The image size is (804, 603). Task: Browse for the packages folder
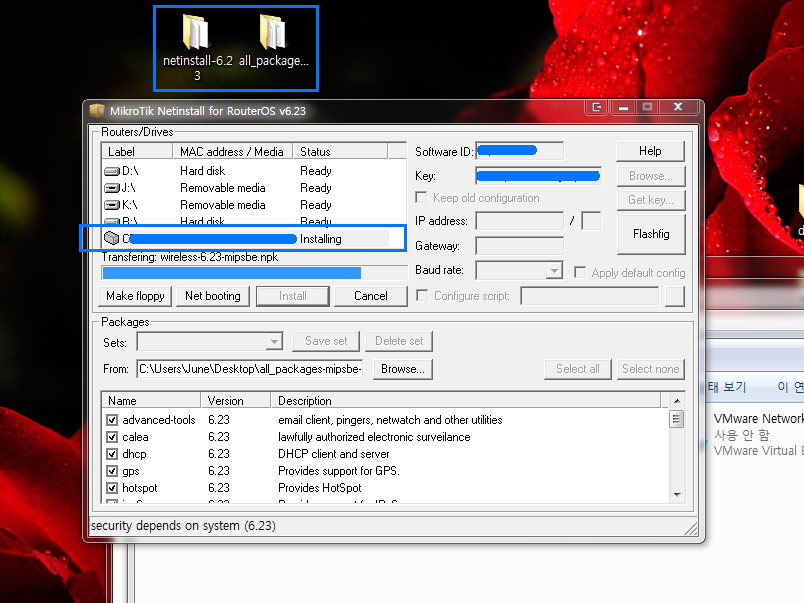point(403,369)
